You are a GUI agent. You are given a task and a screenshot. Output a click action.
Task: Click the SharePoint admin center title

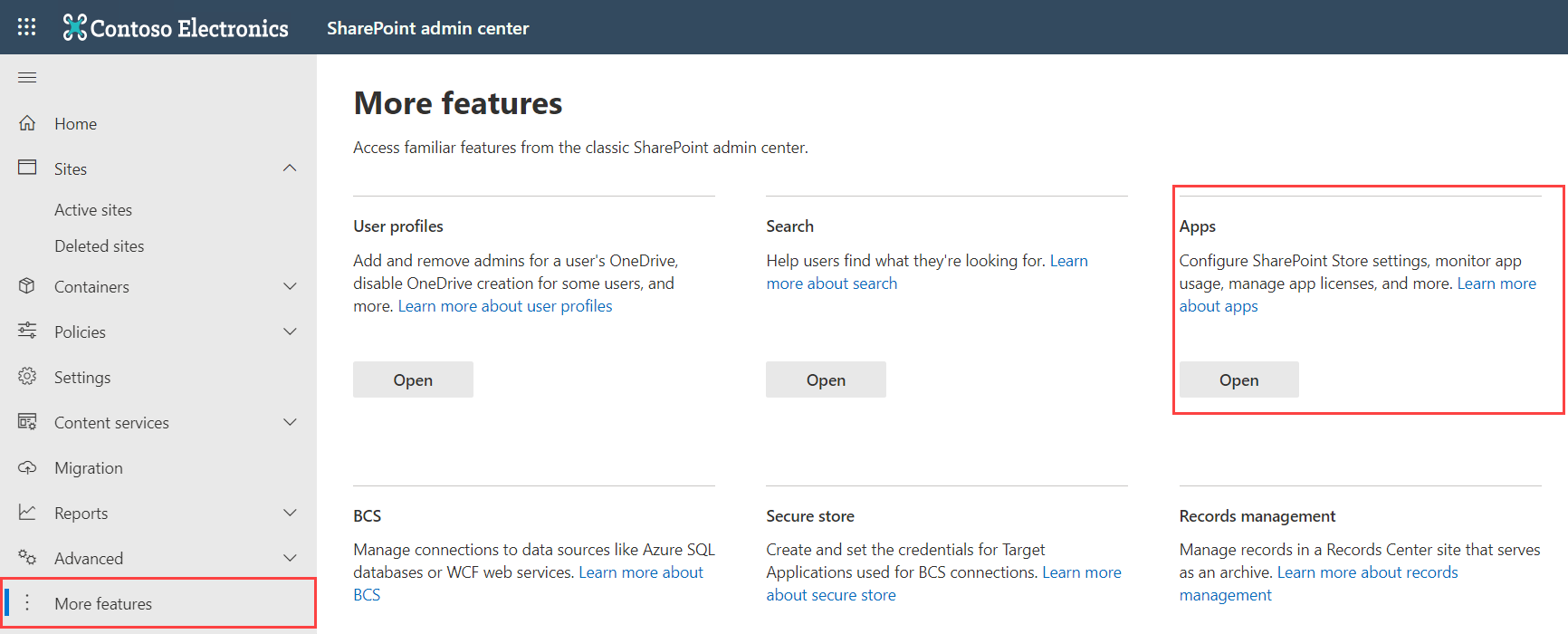(427, 28)
